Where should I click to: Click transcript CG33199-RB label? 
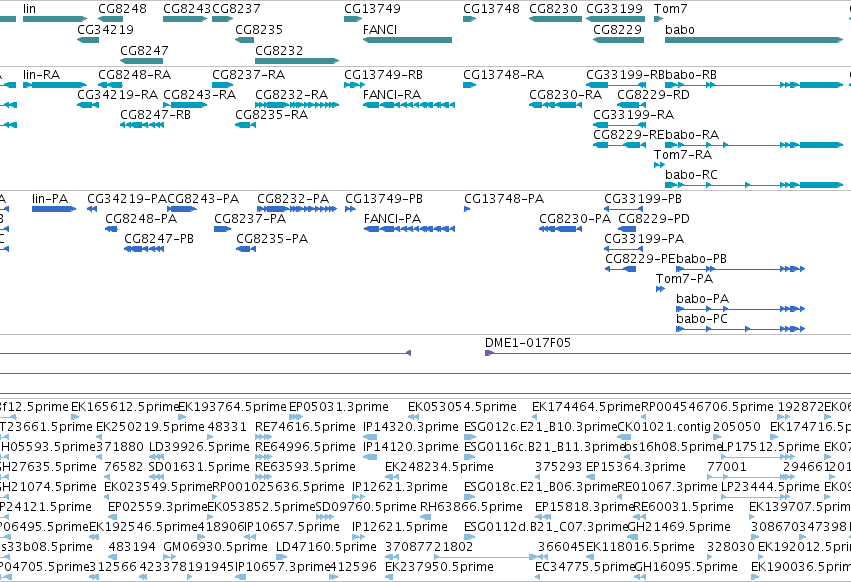(625, 74)
